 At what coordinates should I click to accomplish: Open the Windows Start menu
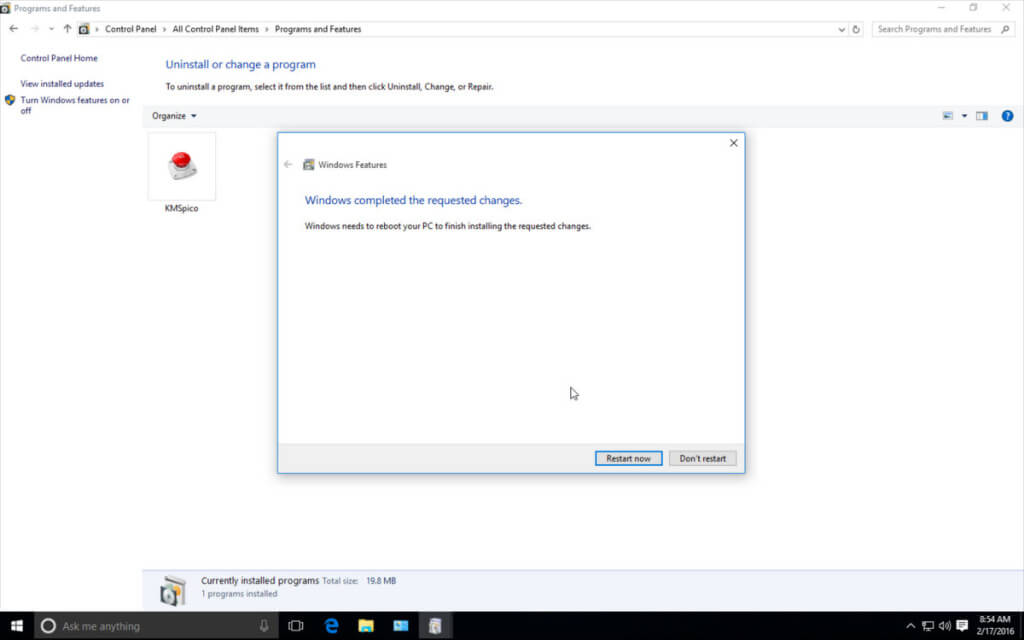pos(16,626)
